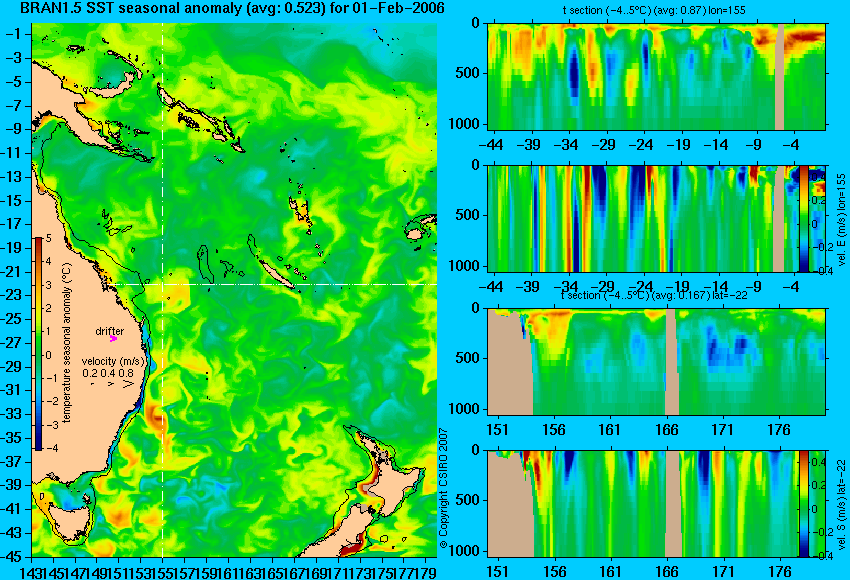This screenshot has height=580, width=850.
Task: Click the velocity arrow scale symbols in legend
Action: (x=113, y=384)
